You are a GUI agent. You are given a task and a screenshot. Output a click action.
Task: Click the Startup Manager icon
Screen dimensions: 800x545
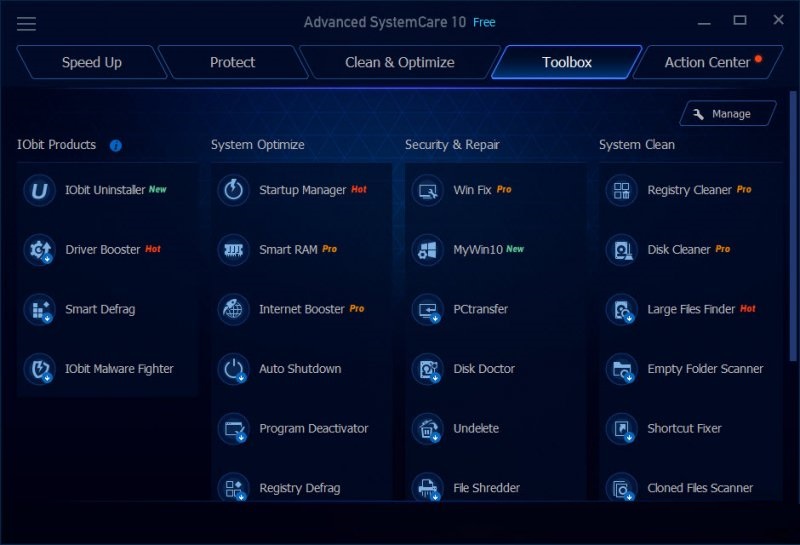pyautogui.click(x=233, y=190)
